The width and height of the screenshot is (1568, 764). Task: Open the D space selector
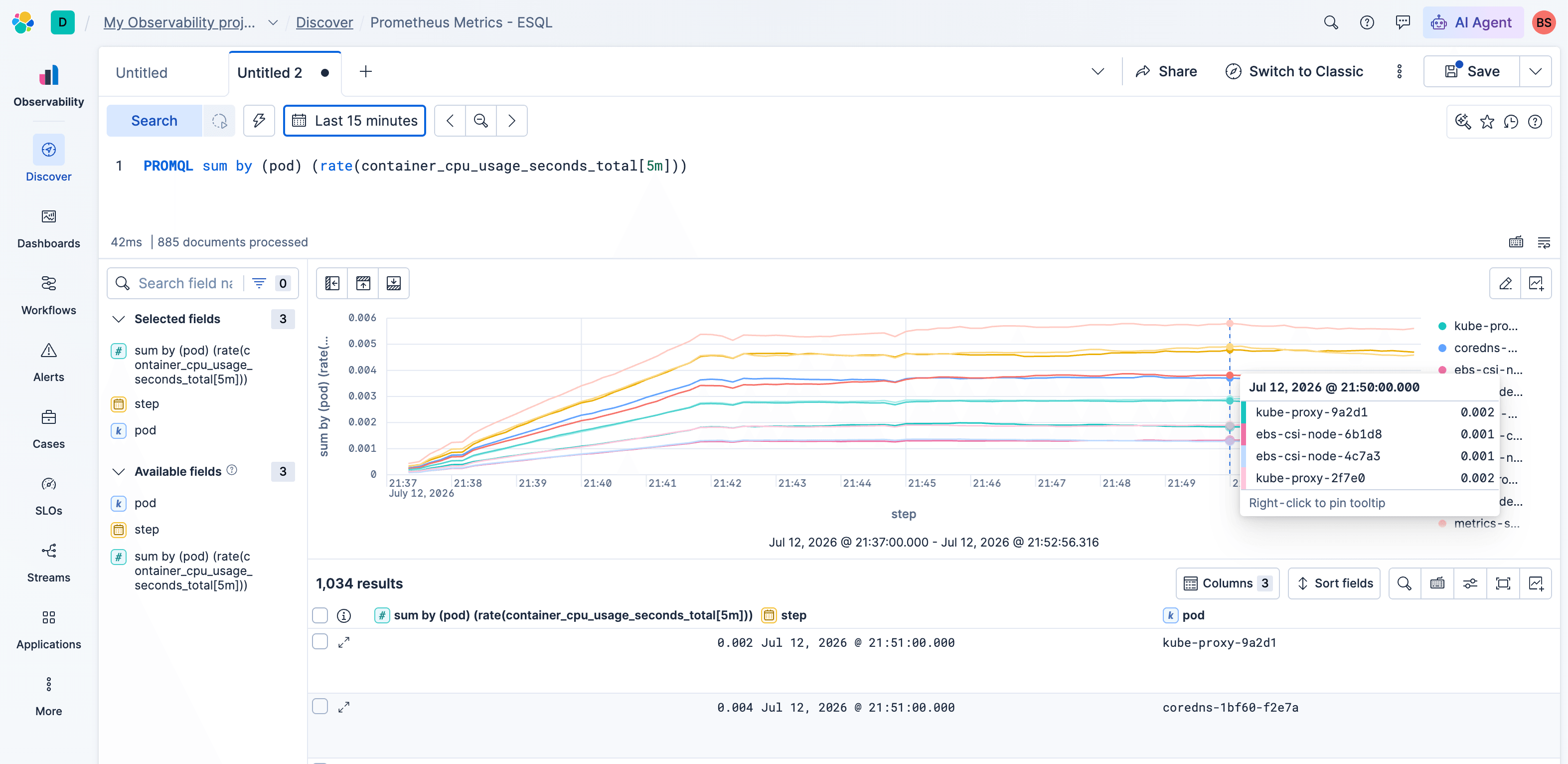tap(62, 22)
